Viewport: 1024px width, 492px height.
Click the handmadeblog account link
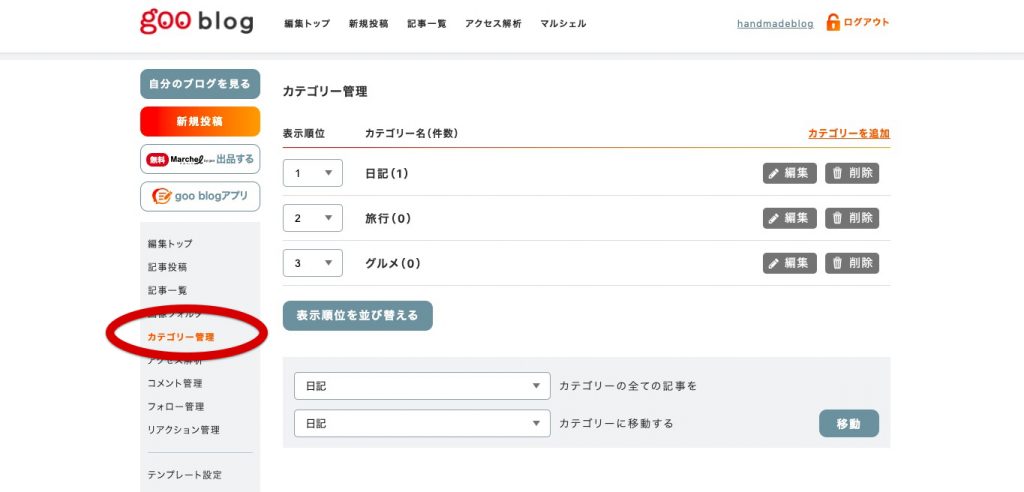pyautogui.click(x=775, y=24)
